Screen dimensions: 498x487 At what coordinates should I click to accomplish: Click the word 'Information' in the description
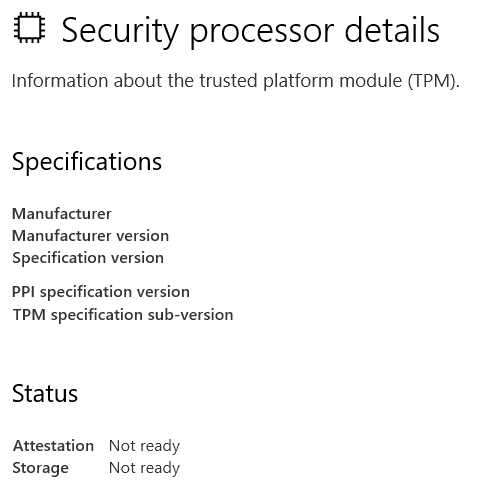[60, 81]
